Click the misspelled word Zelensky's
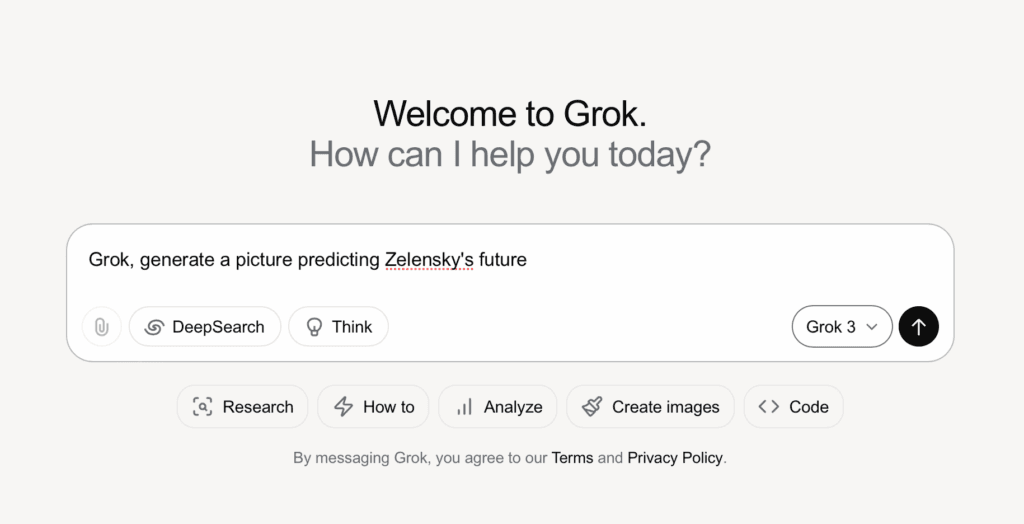 coord(429,260)
